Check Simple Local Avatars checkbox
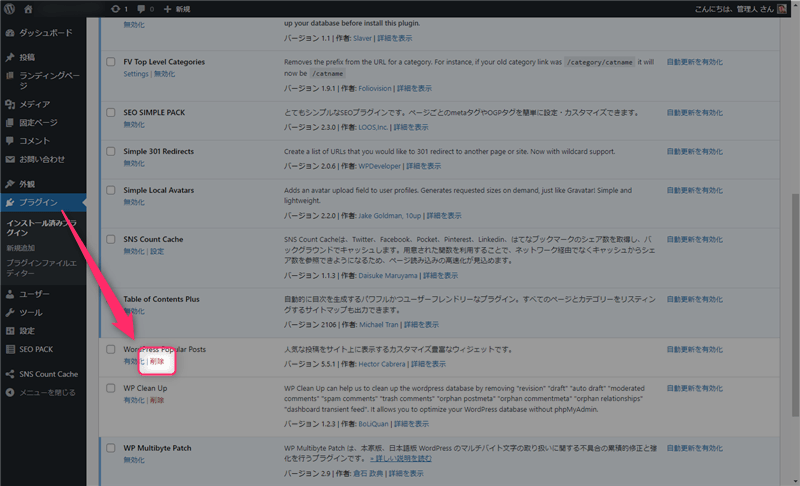Screen dimensions: 800x486 [x=111, y=190]
